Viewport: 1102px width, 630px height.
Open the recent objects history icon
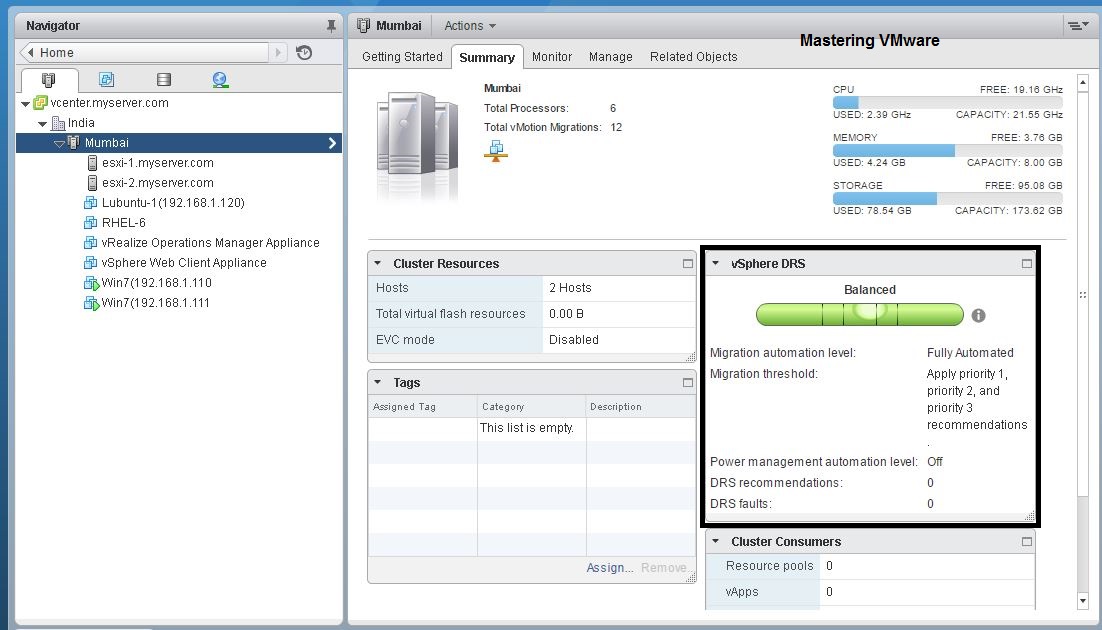click(x=304, y=53)
